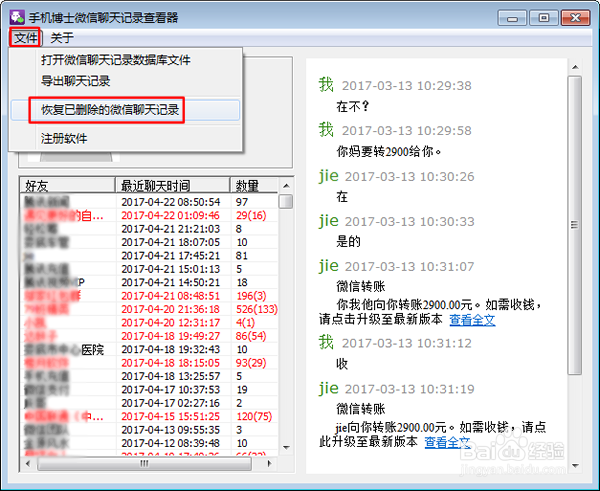This screenshot has height=491, width=600.
Task: Click the friend list scroll down arrow
Action: pyautogui.click(x=286, y=447)
